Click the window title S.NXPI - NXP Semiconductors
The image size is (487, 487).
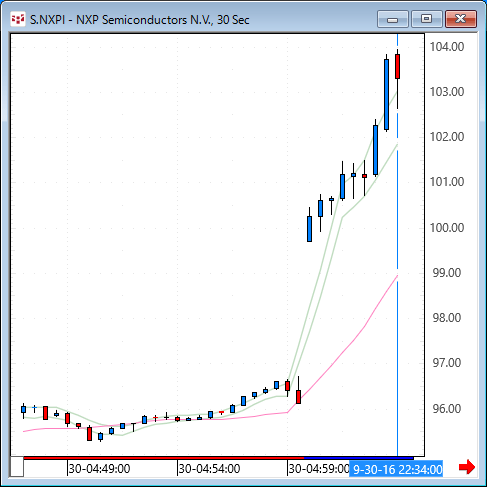pyautogui.click(x=140, y=20)
